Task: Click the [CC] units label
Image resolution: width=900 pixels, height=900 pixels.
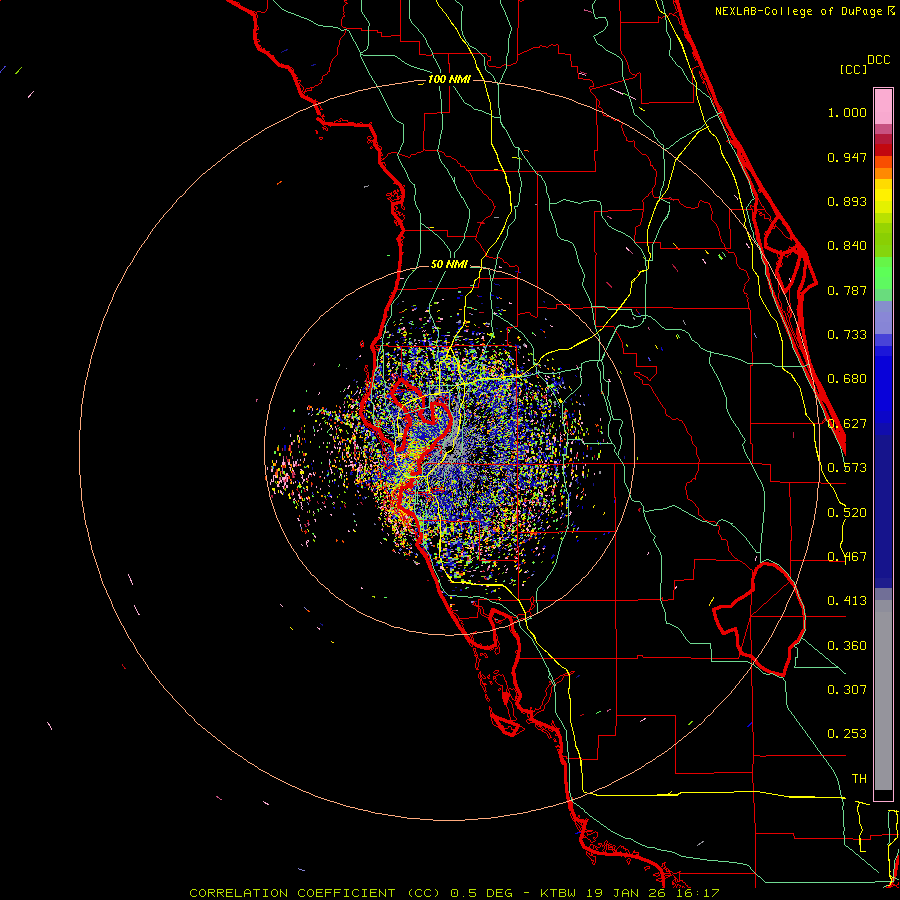Action: coord(853,69)
